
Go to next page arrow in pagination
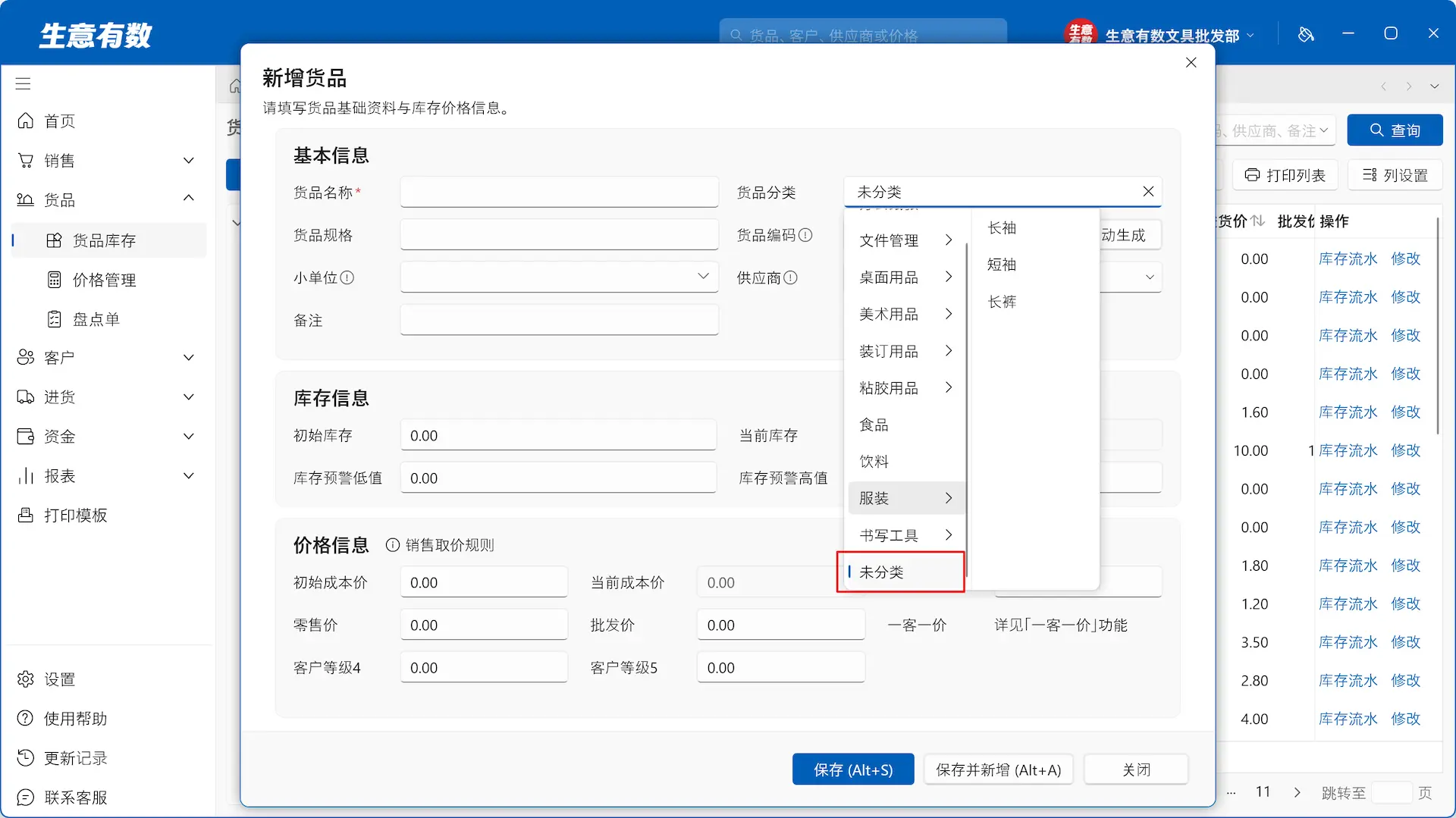[1298, 792]
